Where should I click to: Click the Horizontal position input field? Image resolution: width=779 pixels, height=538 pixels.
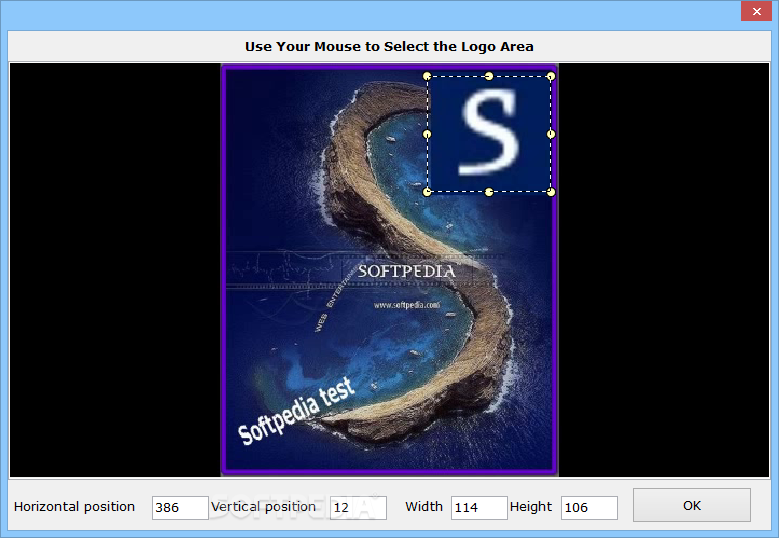pyautogui.click(x=180, y=508)
